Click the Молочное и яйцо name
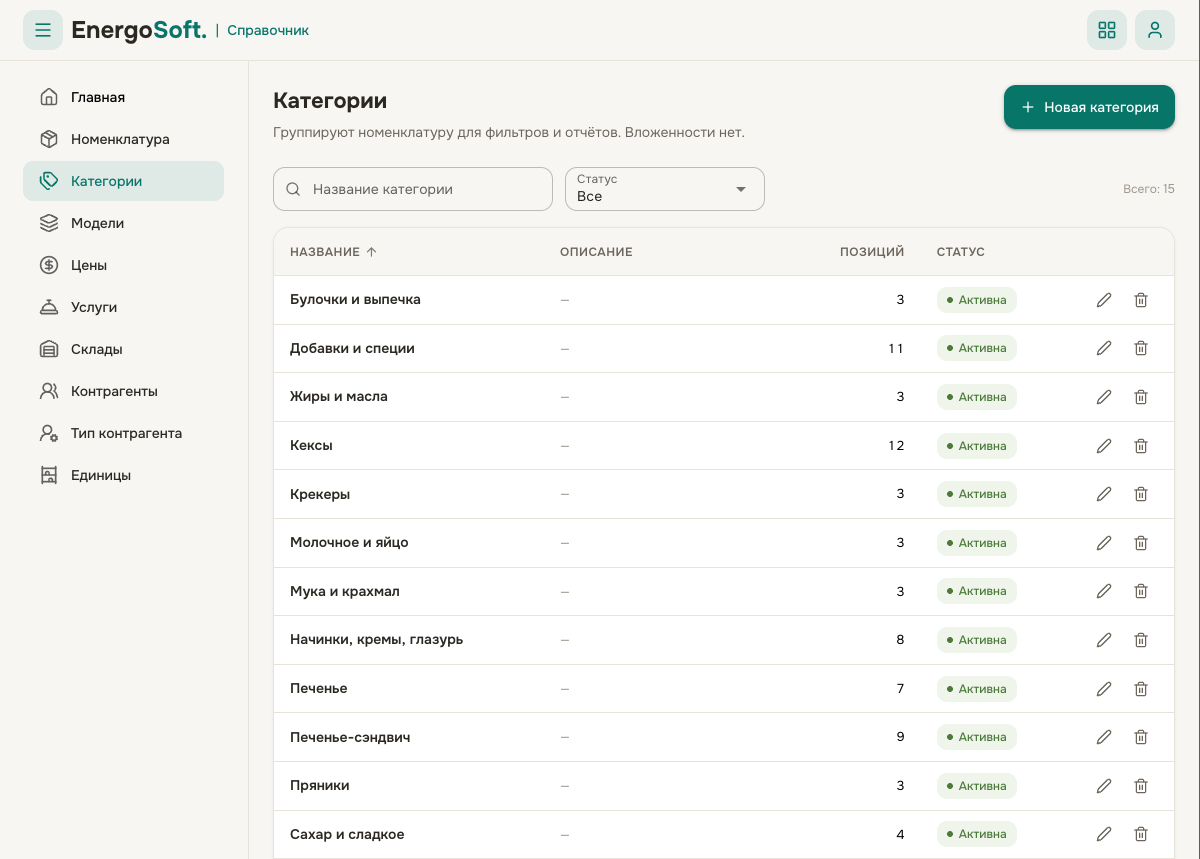Screen dimensions: 1200x859 tap(349, 543)
